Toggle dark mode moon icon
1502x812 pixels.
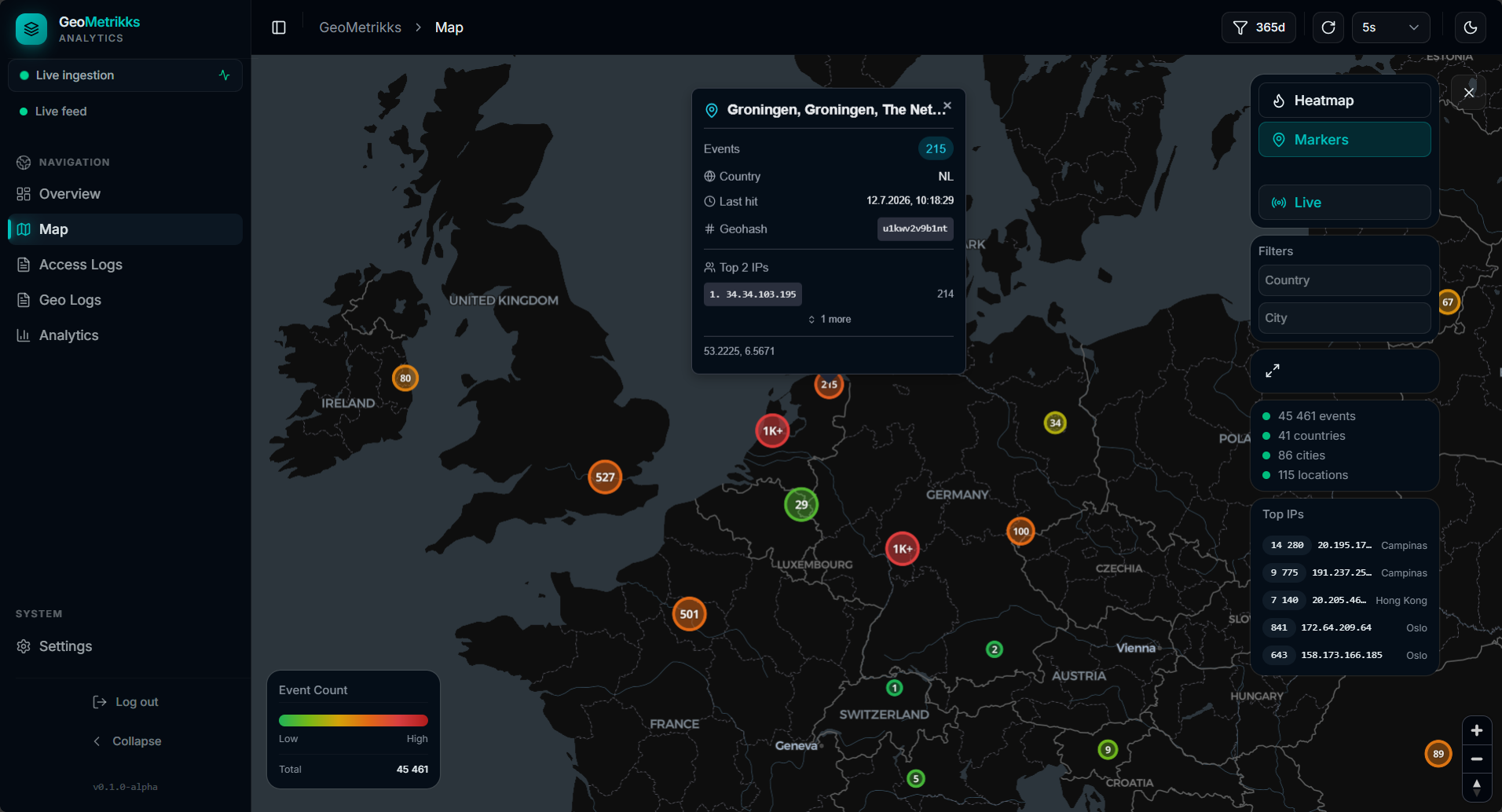click(1471, 27)
